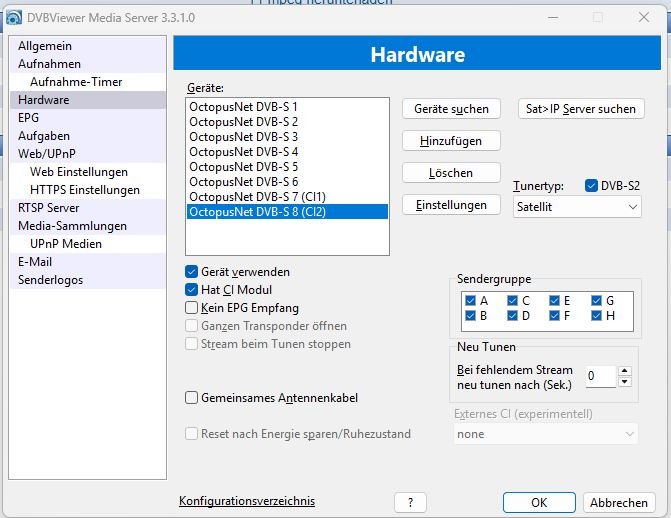Image resolution: width=671 pixels, height=518 pixels.
Task: Open the Tunertyp Satellit dropdown
Action: click(576, 206)
